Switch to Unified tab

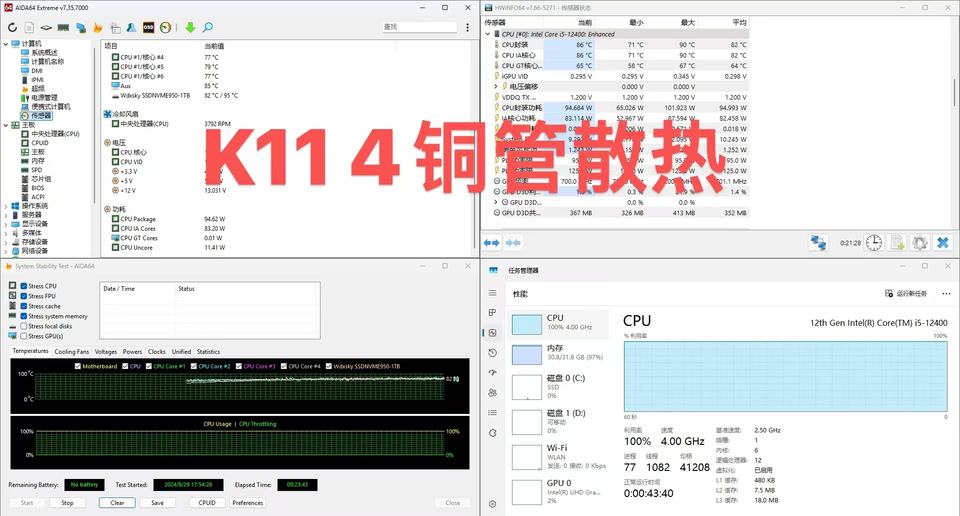tap(181, 352)
